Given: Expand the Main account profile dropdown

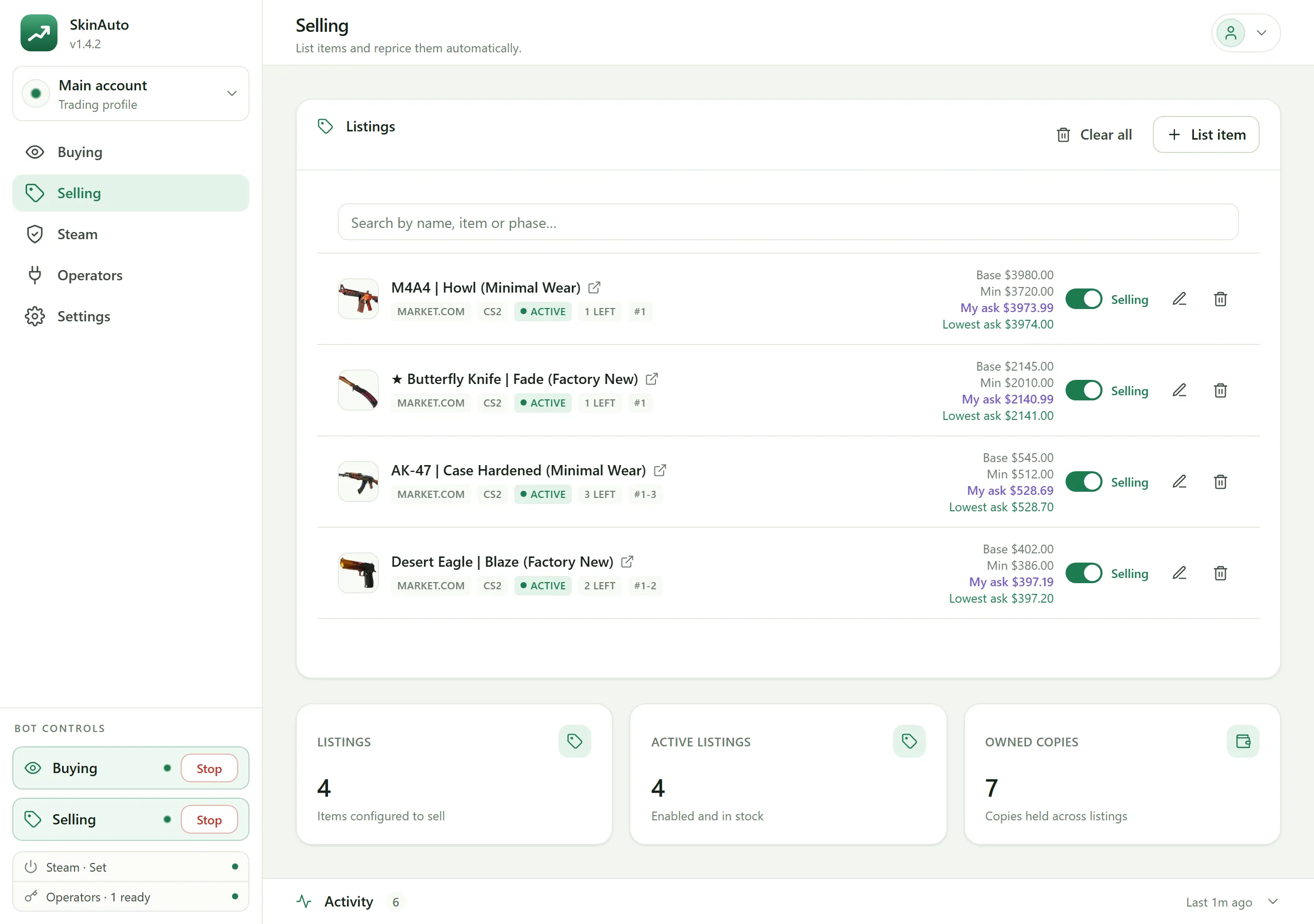Looking at the screenshot, I should pyautogui.click(x=130, y=94).
